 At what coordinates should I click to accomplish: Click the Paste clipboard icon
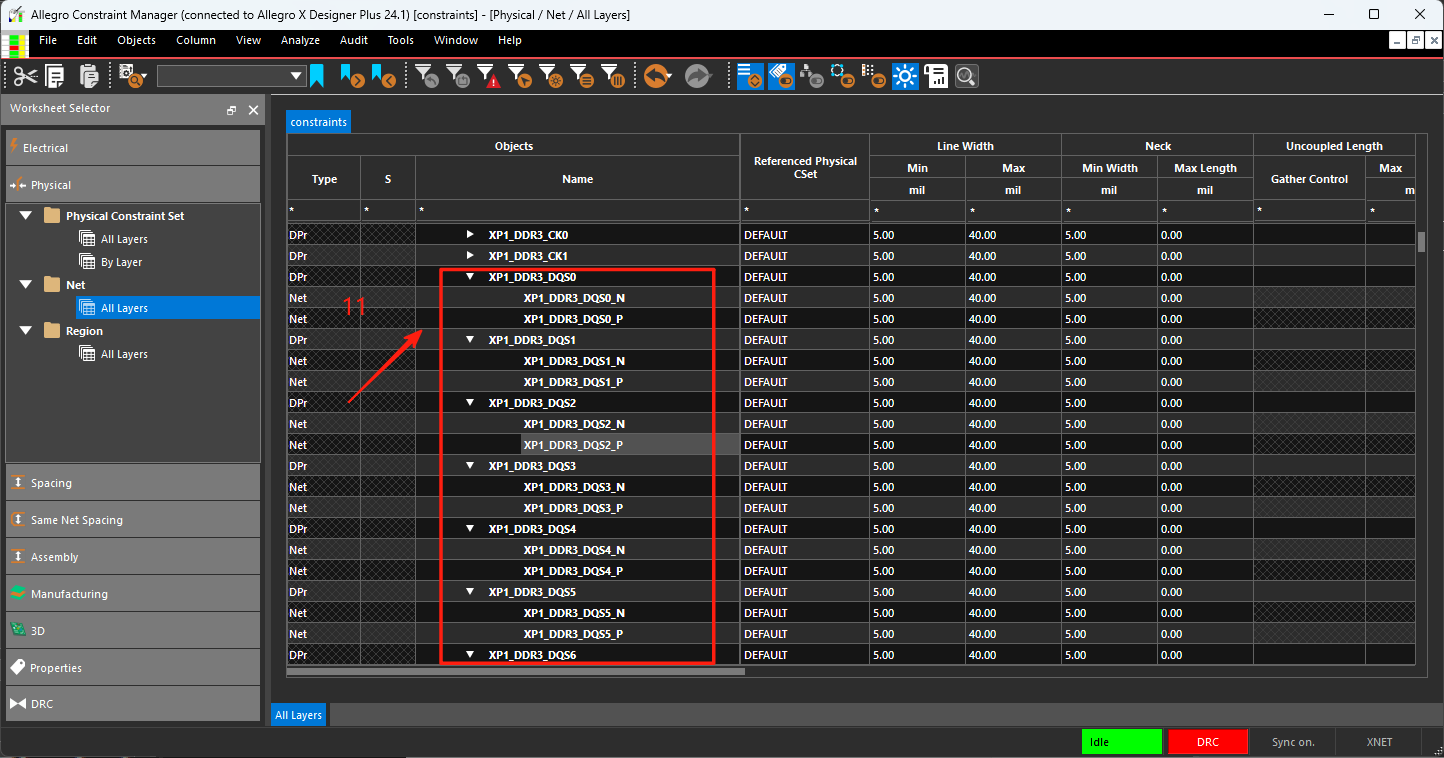click(89, 76)
